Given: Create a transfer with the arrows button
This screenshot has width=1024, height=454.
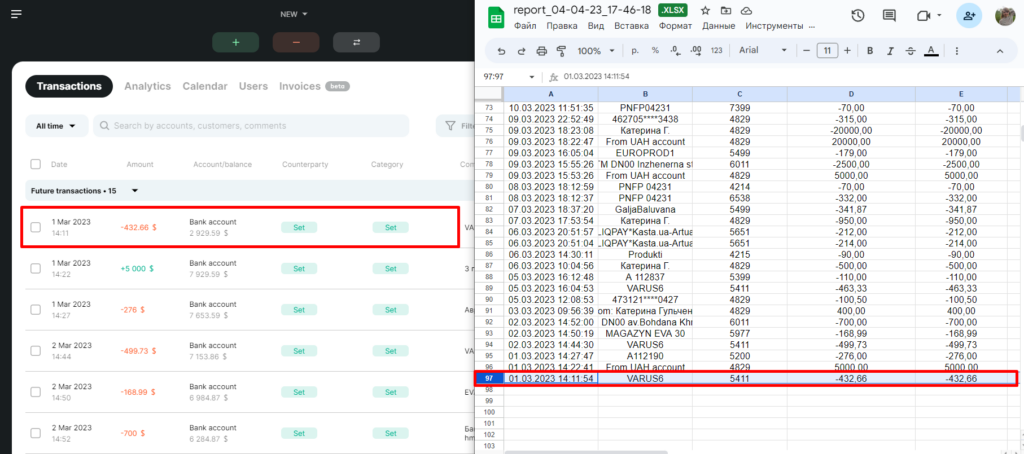Looking at the screenshot, I should pyautogui.click(x=356, y=42).
